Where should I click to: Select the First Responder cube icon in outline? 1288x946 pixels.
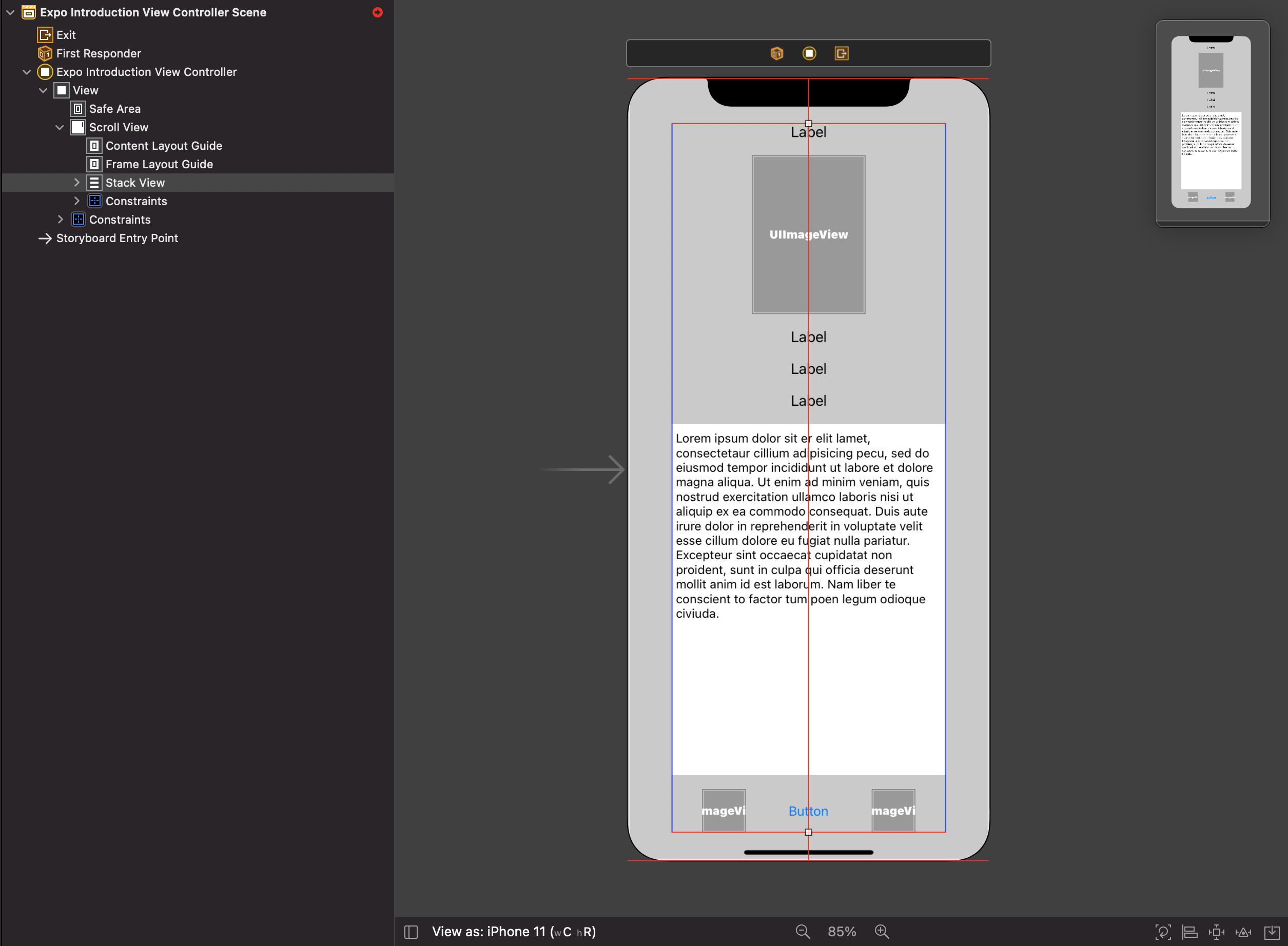tap(45, 53)
